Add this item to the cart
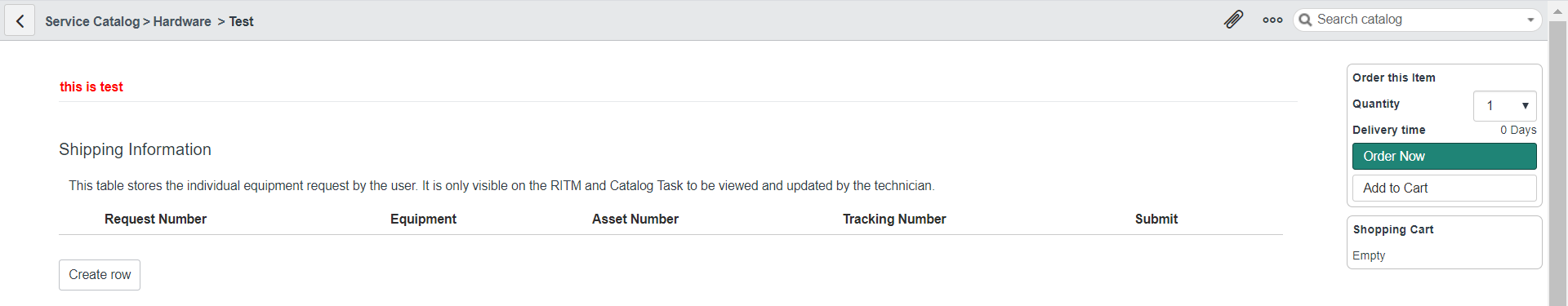1568x306 pixels. click(1444, 188)
